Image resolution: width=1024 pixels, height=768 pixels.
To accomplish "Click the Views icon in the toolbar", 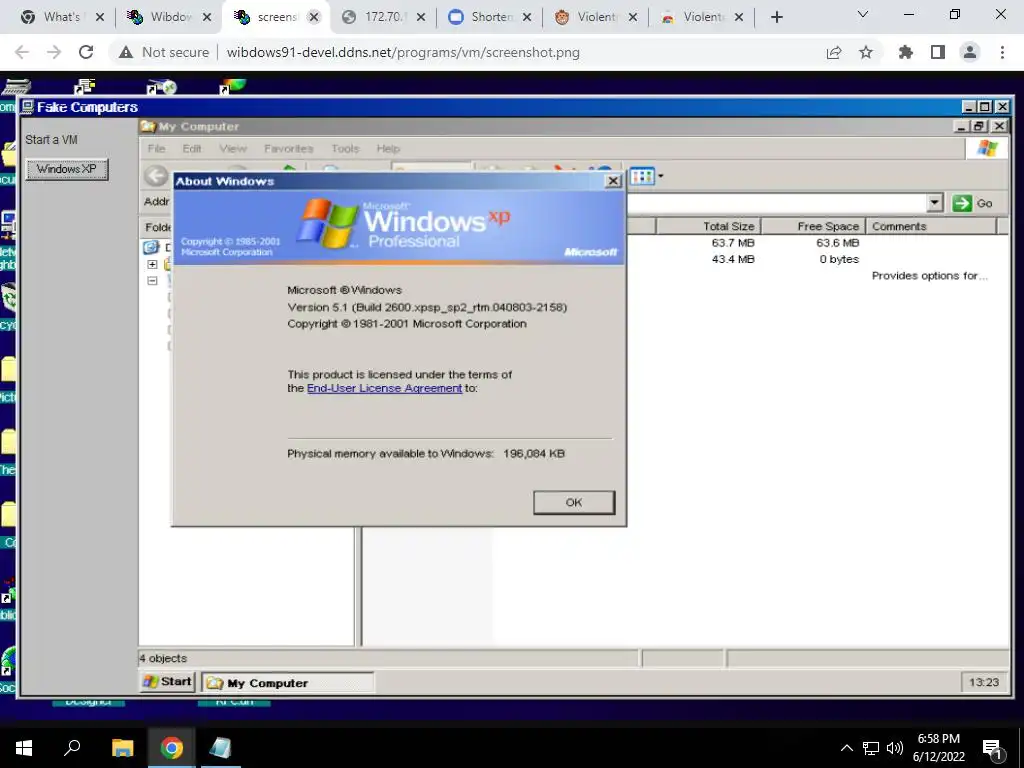I will coord(642,176).
